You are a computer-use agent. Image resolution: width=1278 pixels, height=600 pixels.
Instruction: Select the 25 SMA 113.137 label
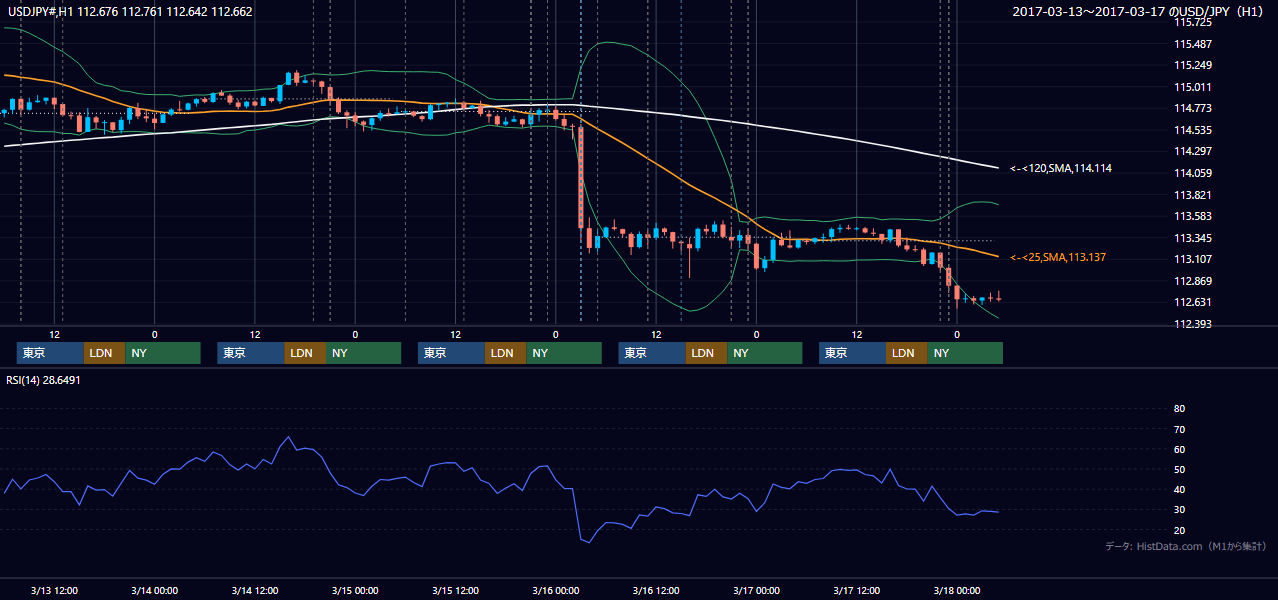tap(1058, 257)
